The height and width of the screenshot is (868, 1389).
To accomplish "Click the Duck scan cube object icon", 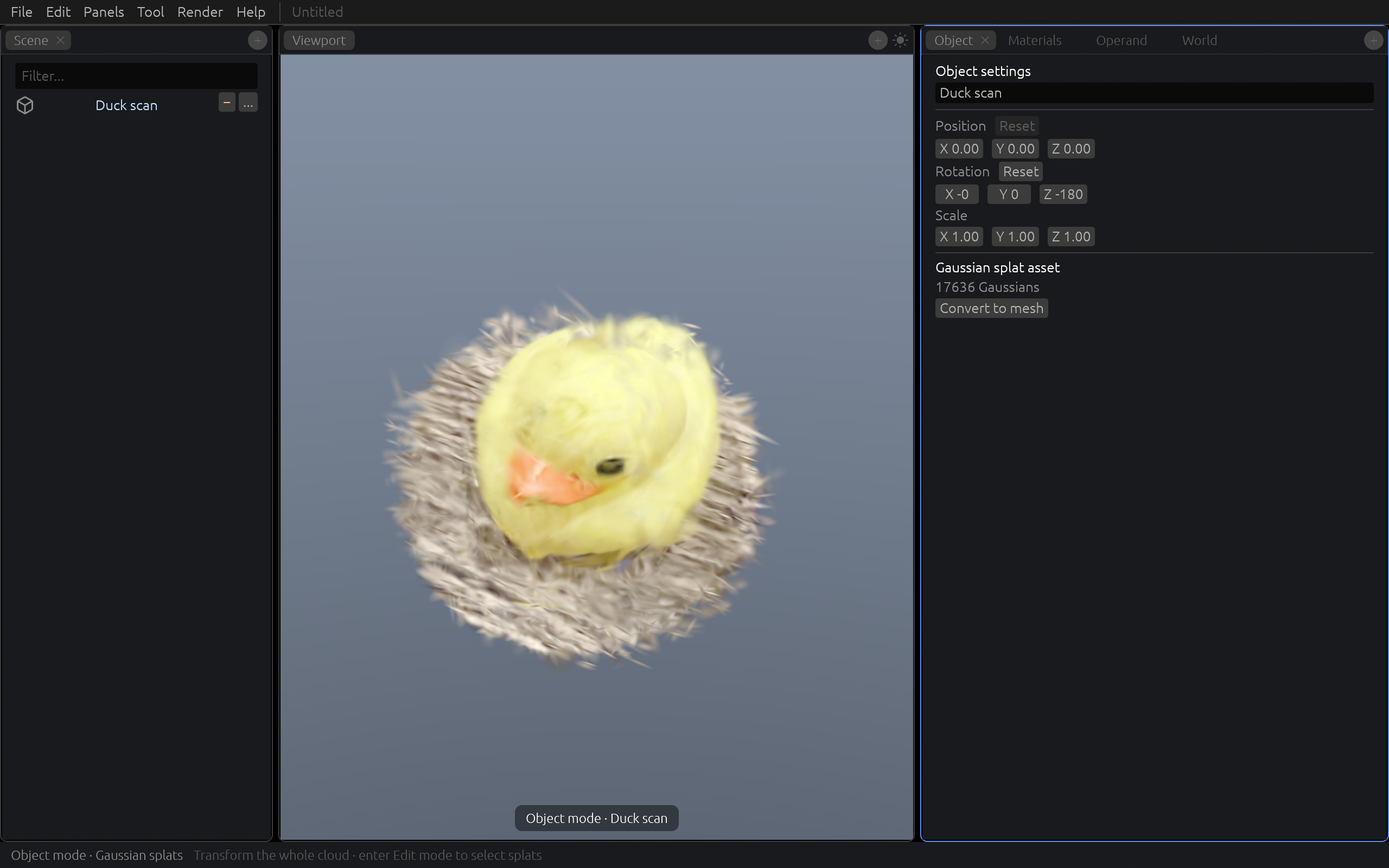I will pos(24,105).
